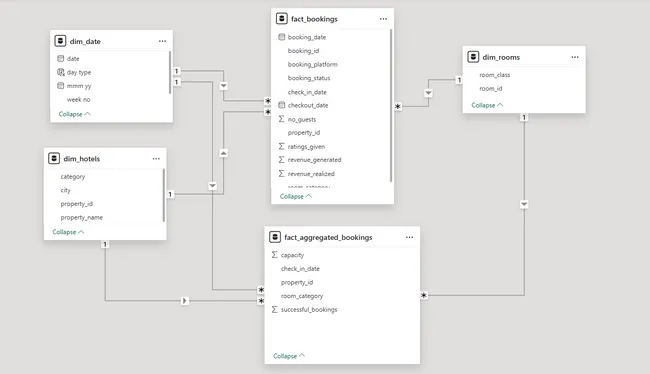Select the booking_platform field
Image resolution: width=650 pixels, height=374 pixels.
(x=313, y=64)
